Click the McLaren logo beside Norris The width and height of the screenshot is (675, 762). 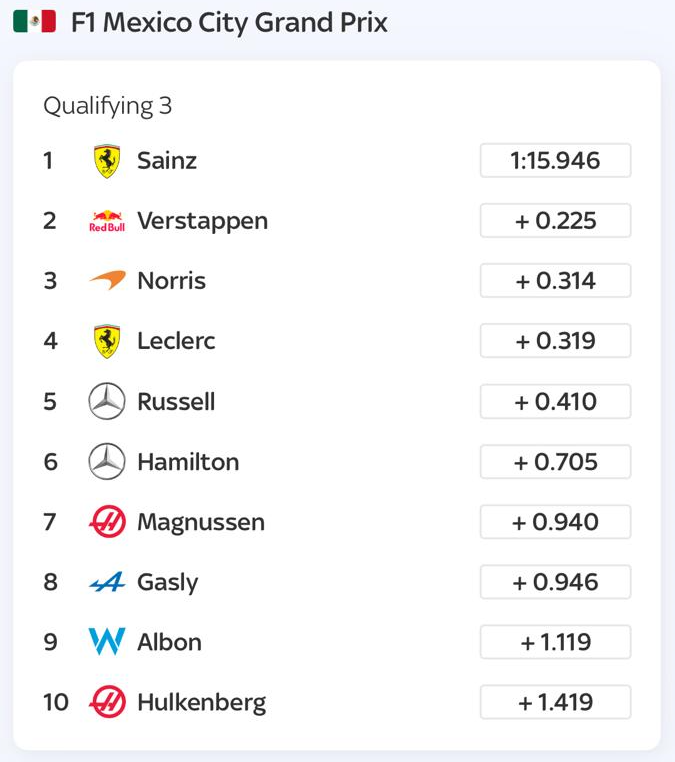(107, 281)
